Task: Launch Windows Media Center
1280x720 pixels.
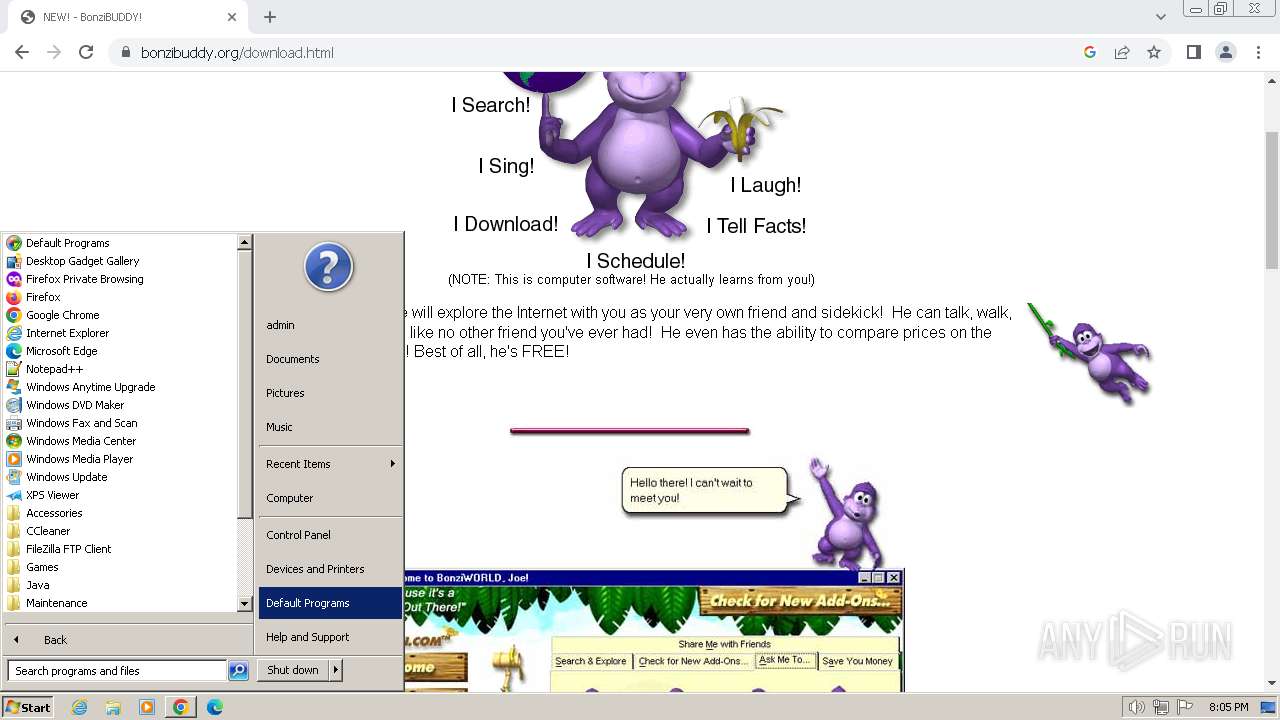Action: [80, 441]
